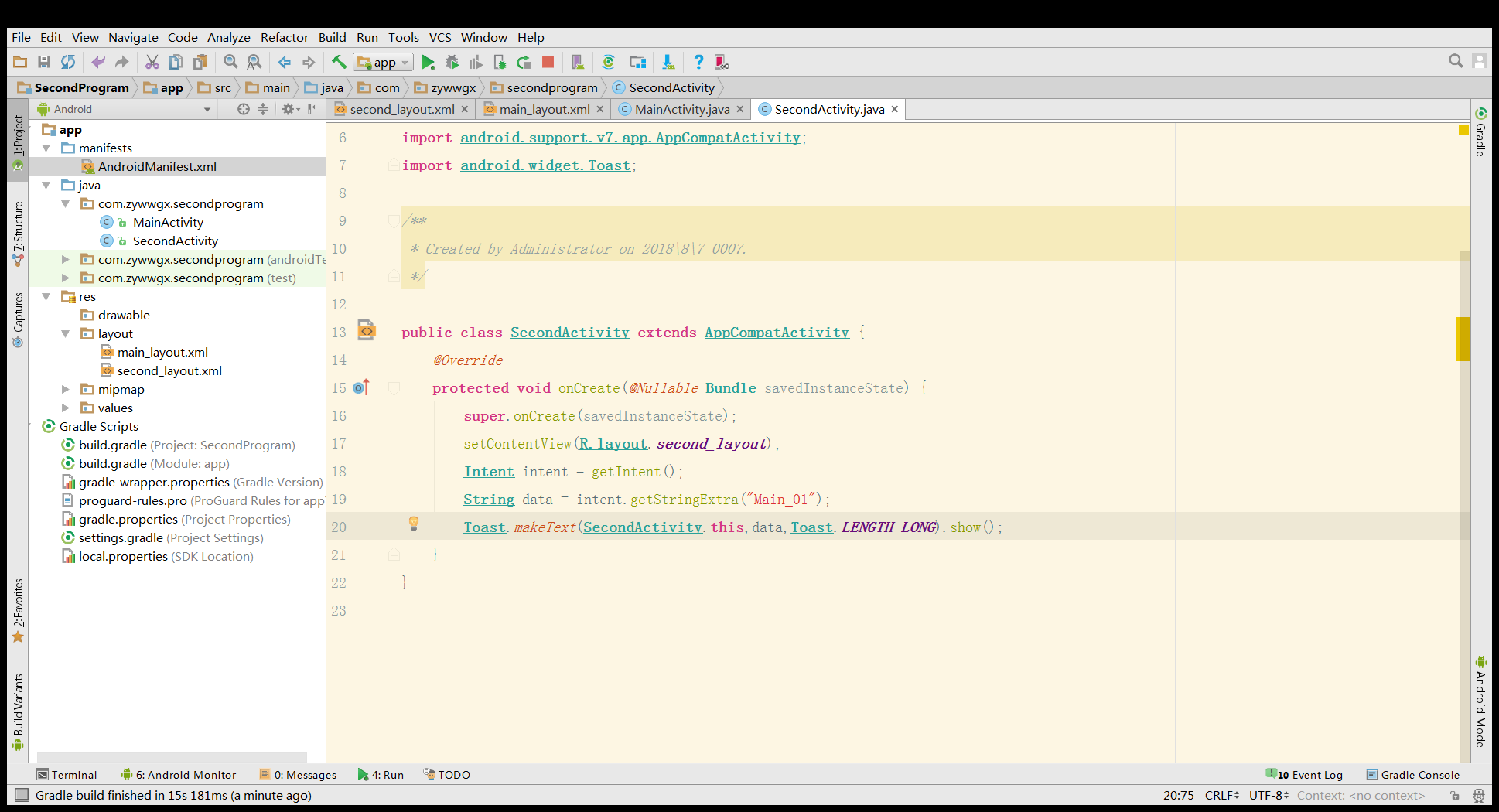Switch to the MainActivity.java tab
Screen dimensions: 1499x812
pos(681,109)
